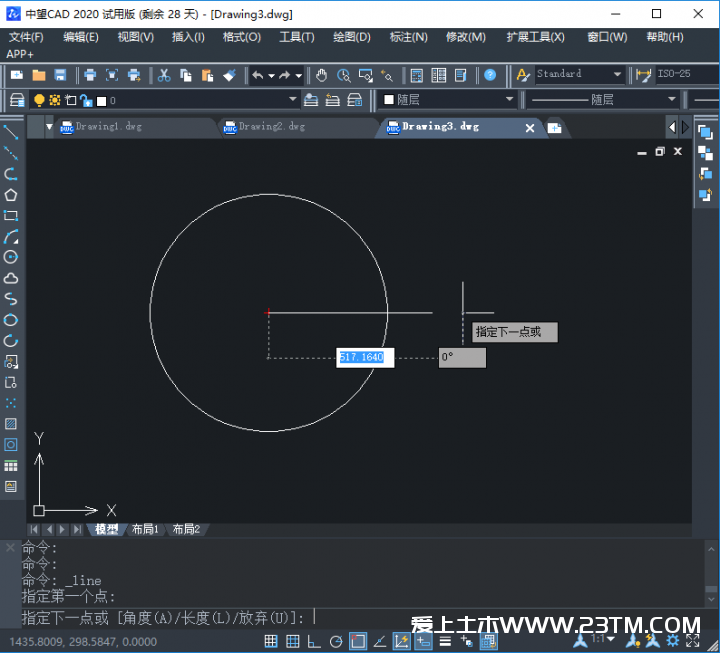Toggle Dynamic UCS in status bar
720x653 pixels.
pos(401,642)
